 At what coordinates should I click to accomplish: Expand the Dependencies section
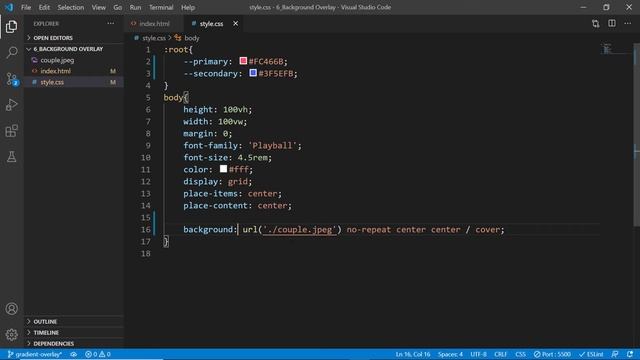[x=74, y=344]
